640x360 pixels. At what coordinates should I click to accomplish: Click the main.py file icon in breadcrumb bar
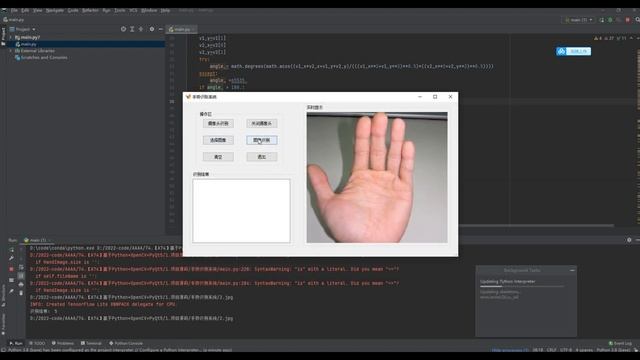[x=5, y=20]
